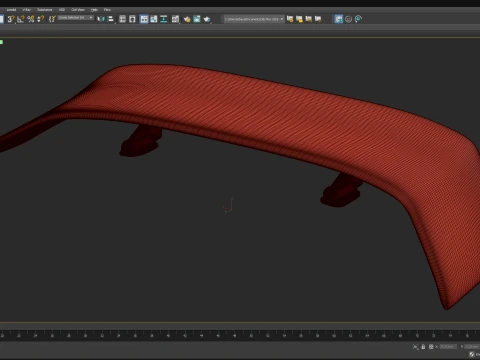Click the round smiley face toolbar icon
Viewport: 480px width, 360px height.
(x=348, y=19)
